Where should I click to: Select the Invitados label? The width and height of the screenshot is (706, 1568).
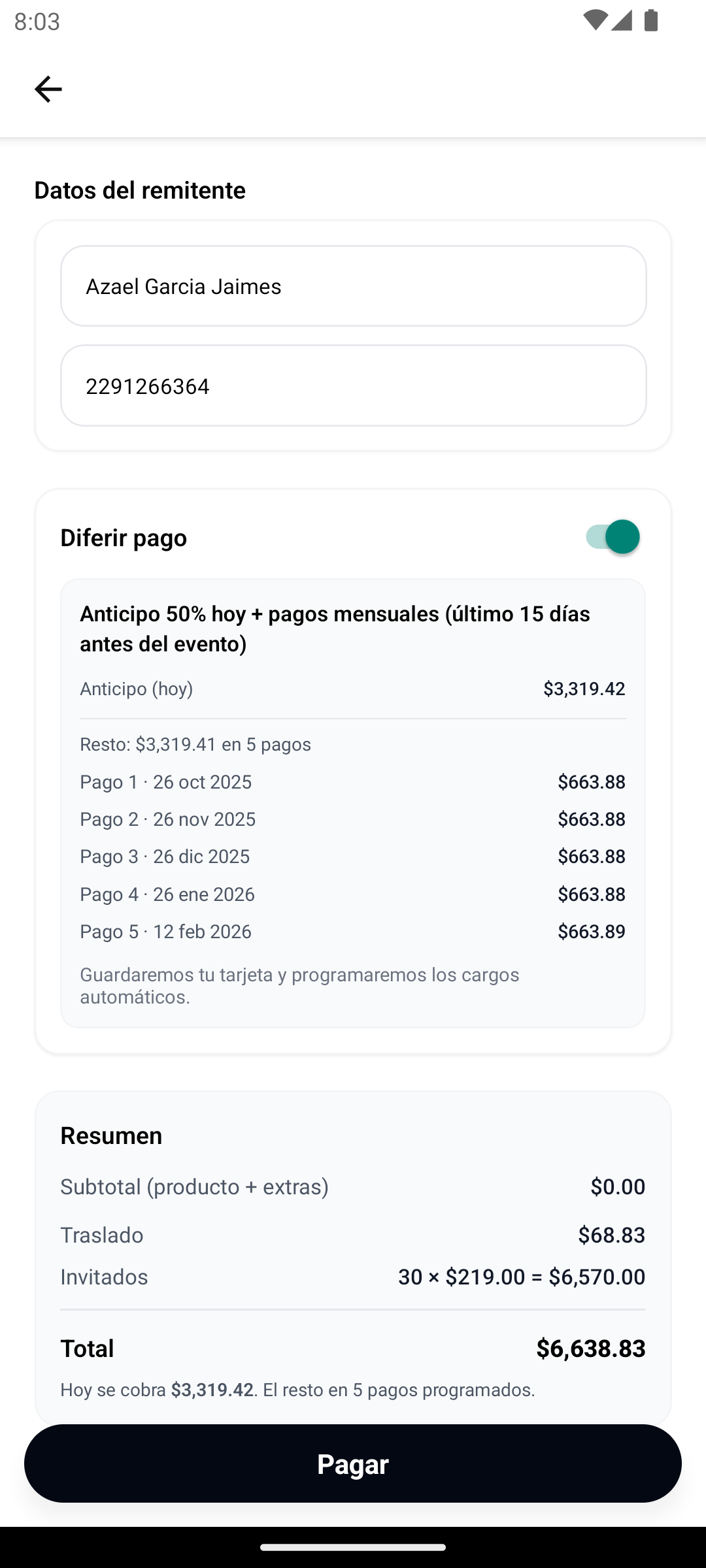coord(104,1277)
